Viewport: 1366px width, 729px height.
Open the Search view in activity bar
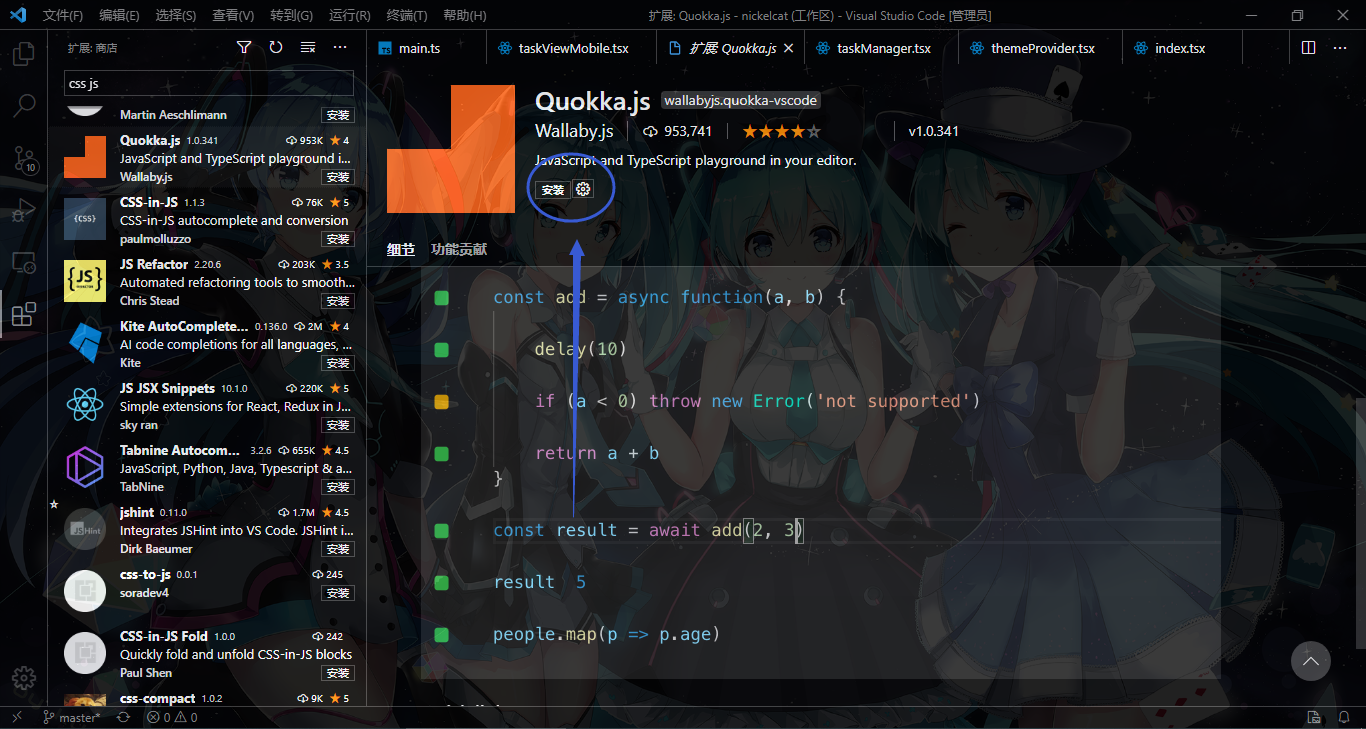(x=24, y=105)
